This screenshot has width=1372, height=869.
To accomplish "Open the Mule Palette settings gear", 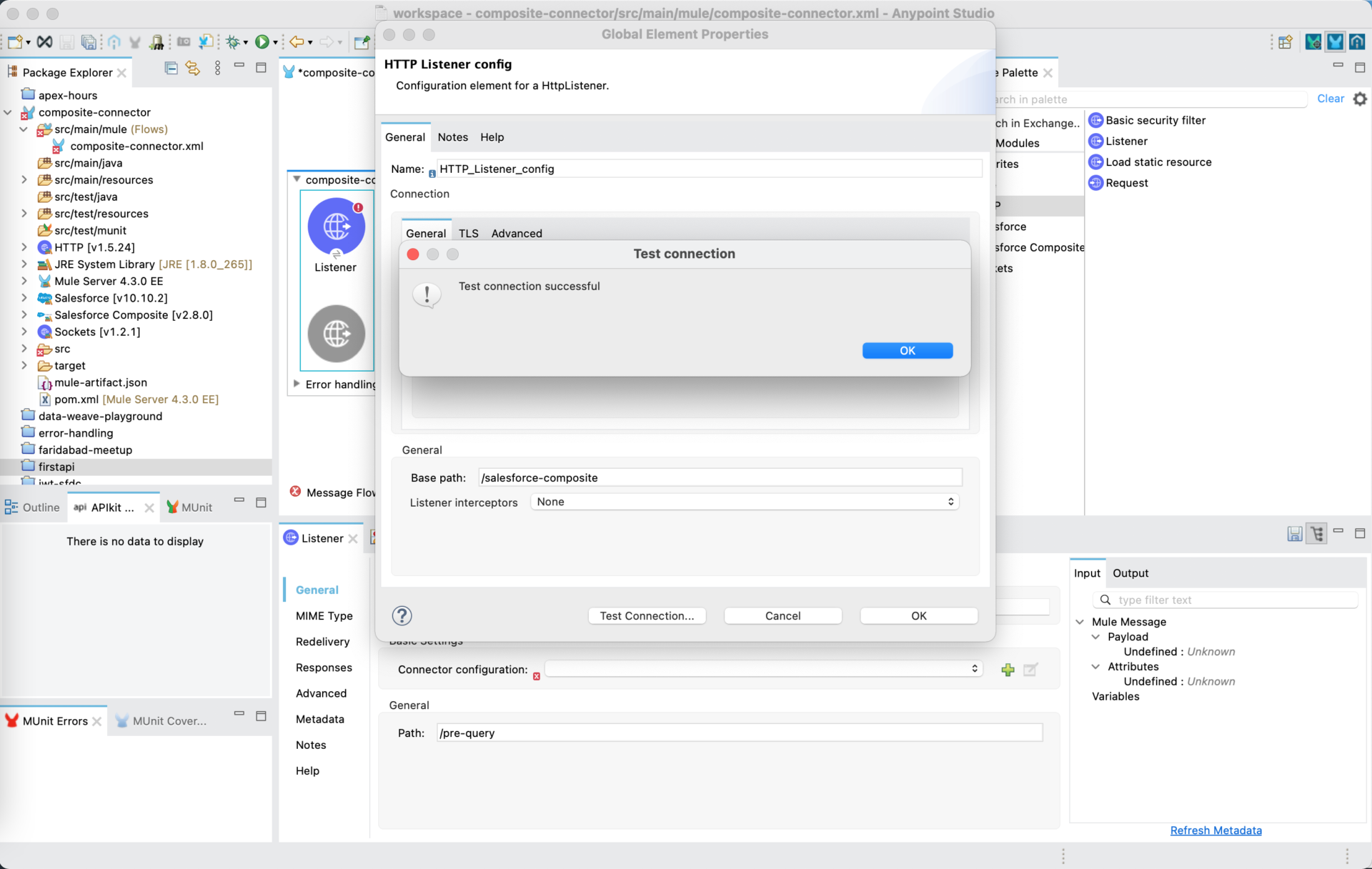I will pyautogui.click(x=1361, y=99).
